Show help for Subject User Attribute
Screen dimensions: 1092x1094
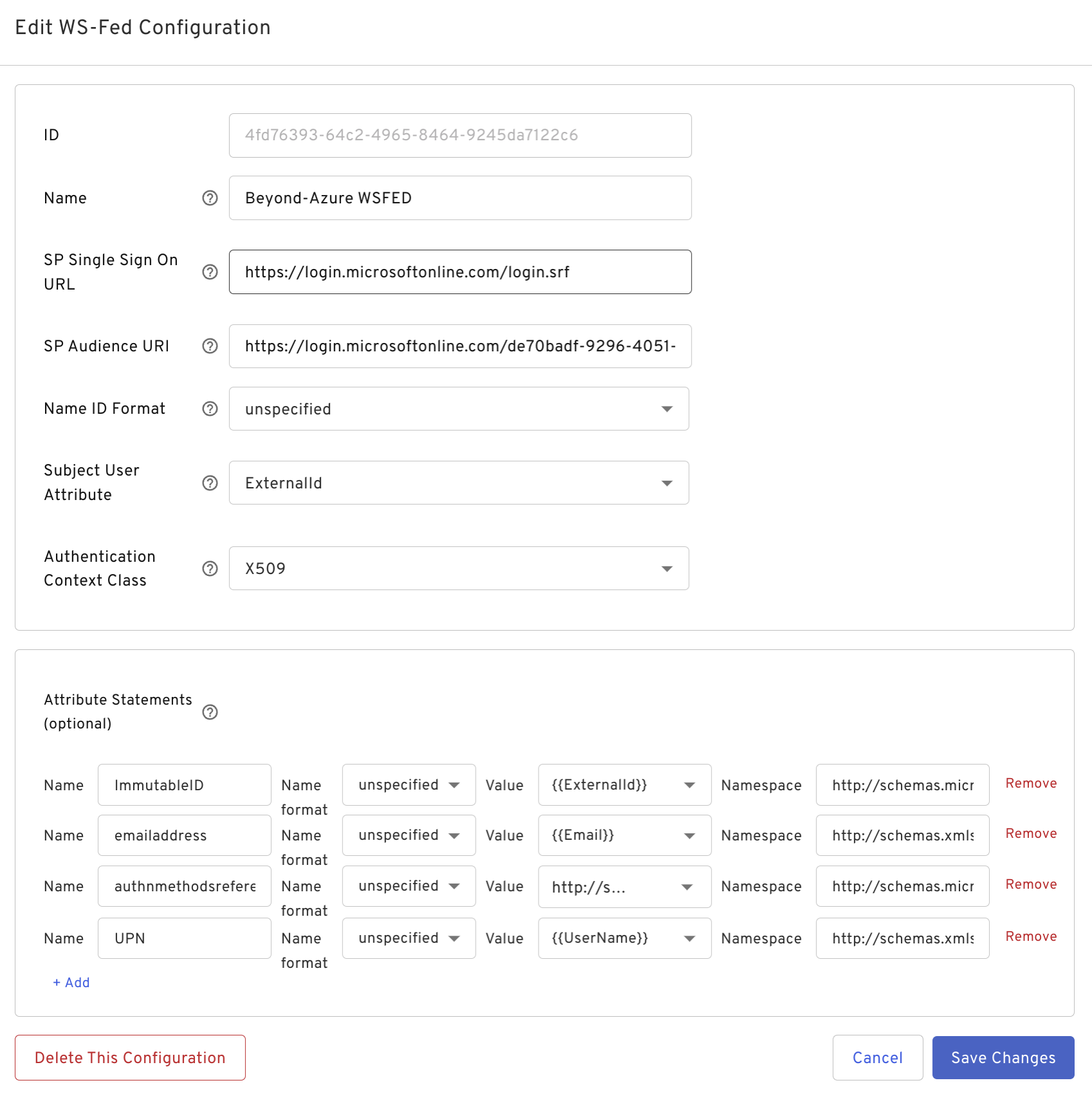[210, 483]
